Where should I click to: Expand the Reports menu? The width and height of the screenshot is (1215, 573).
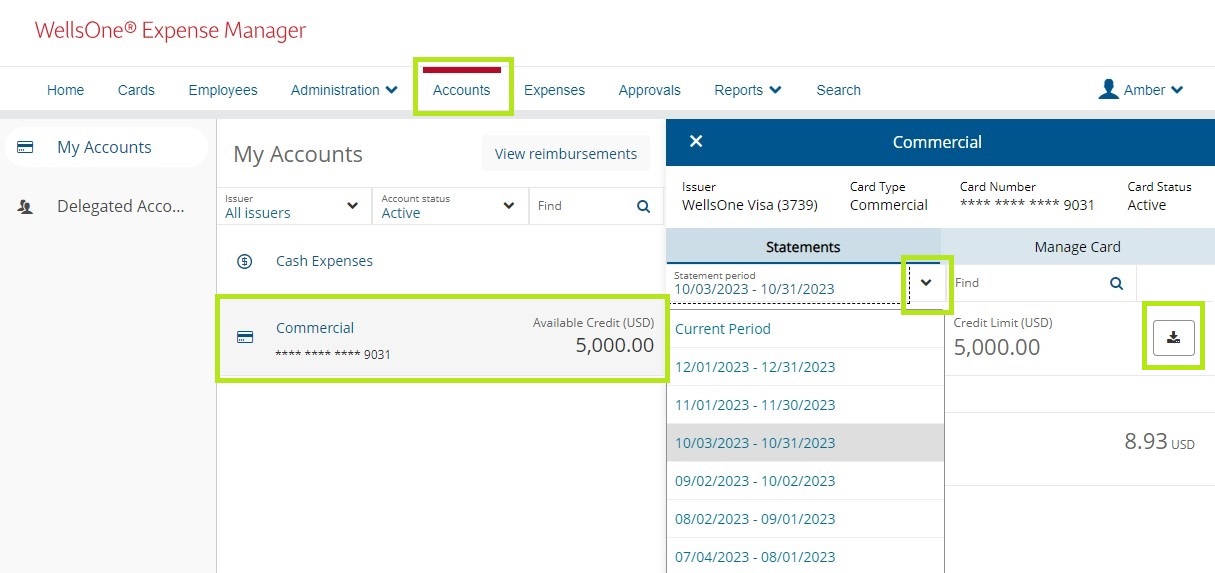click(x=747, y=90)
